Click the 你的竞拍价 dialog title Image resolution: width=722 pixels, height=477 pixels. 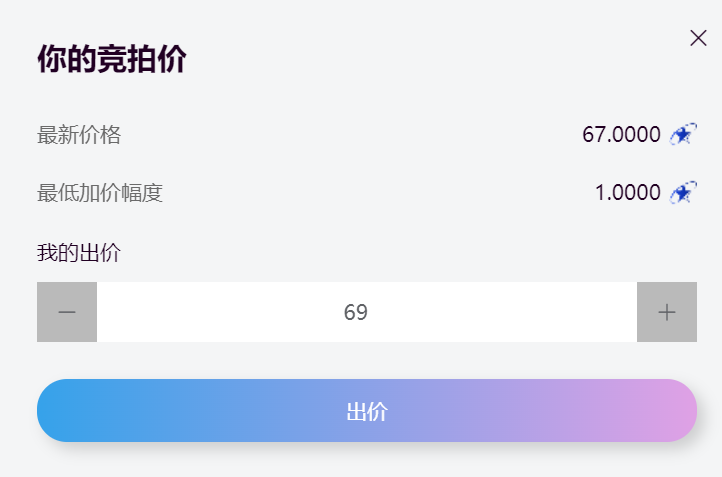click(x=112, y=59)
